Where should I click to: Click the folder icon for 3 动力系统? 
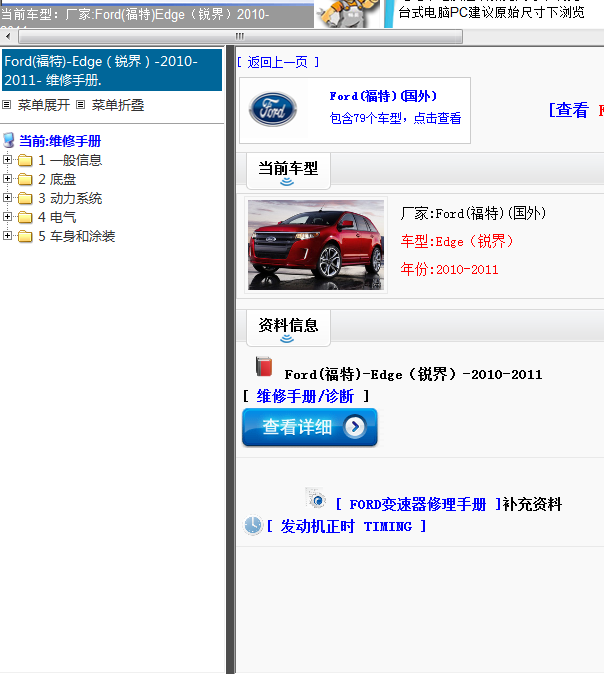(x=25, y=198)
